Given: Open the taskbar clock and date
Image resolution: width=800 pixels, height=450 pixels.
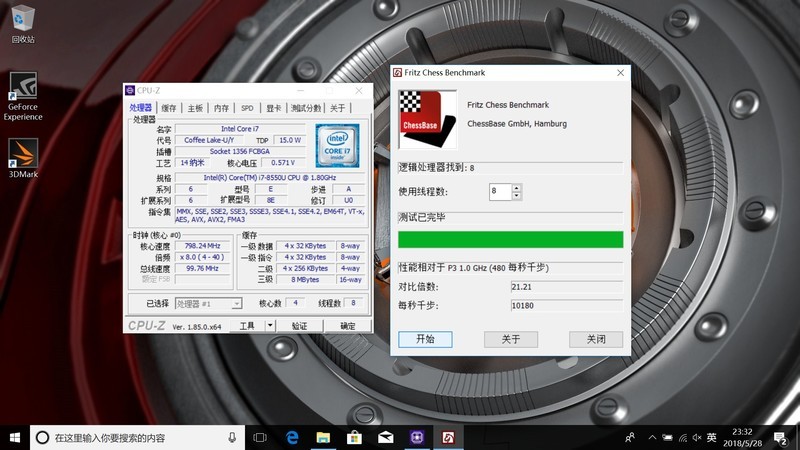Looking at the screenshot, I should [x=742, y=437].
